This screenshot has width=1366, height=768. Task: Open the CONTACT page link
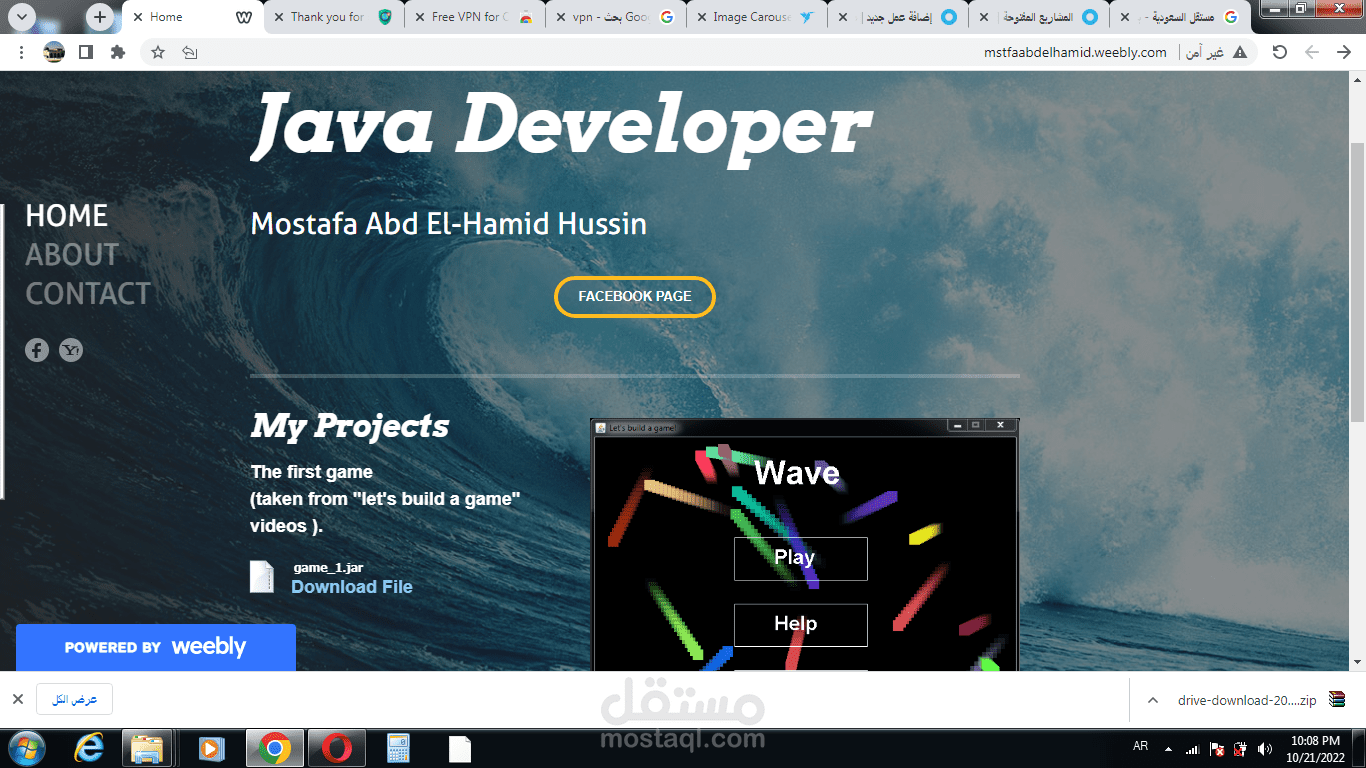pos(88,294)
